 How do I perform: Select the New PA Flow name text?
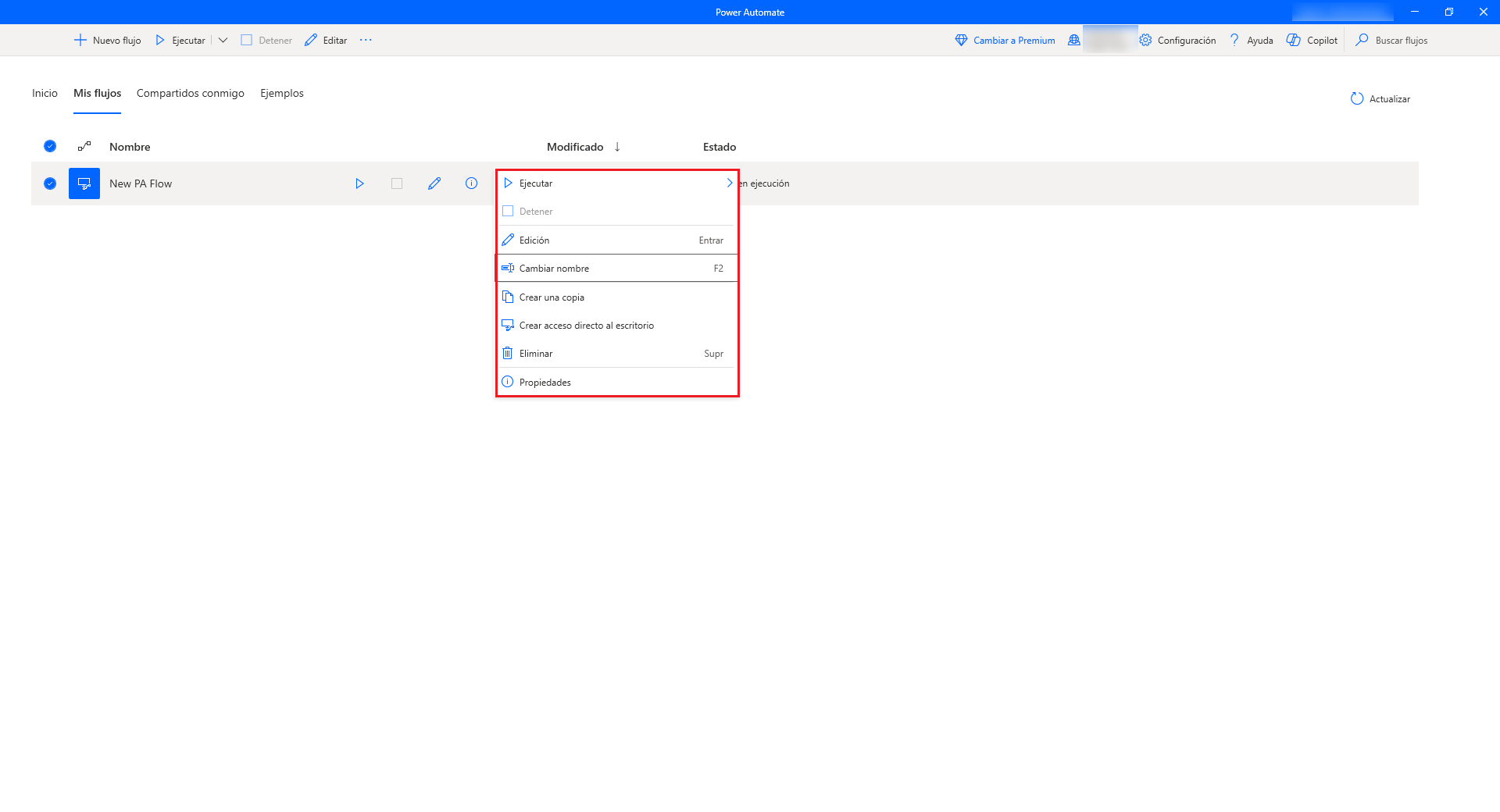(x=141, y=183)
